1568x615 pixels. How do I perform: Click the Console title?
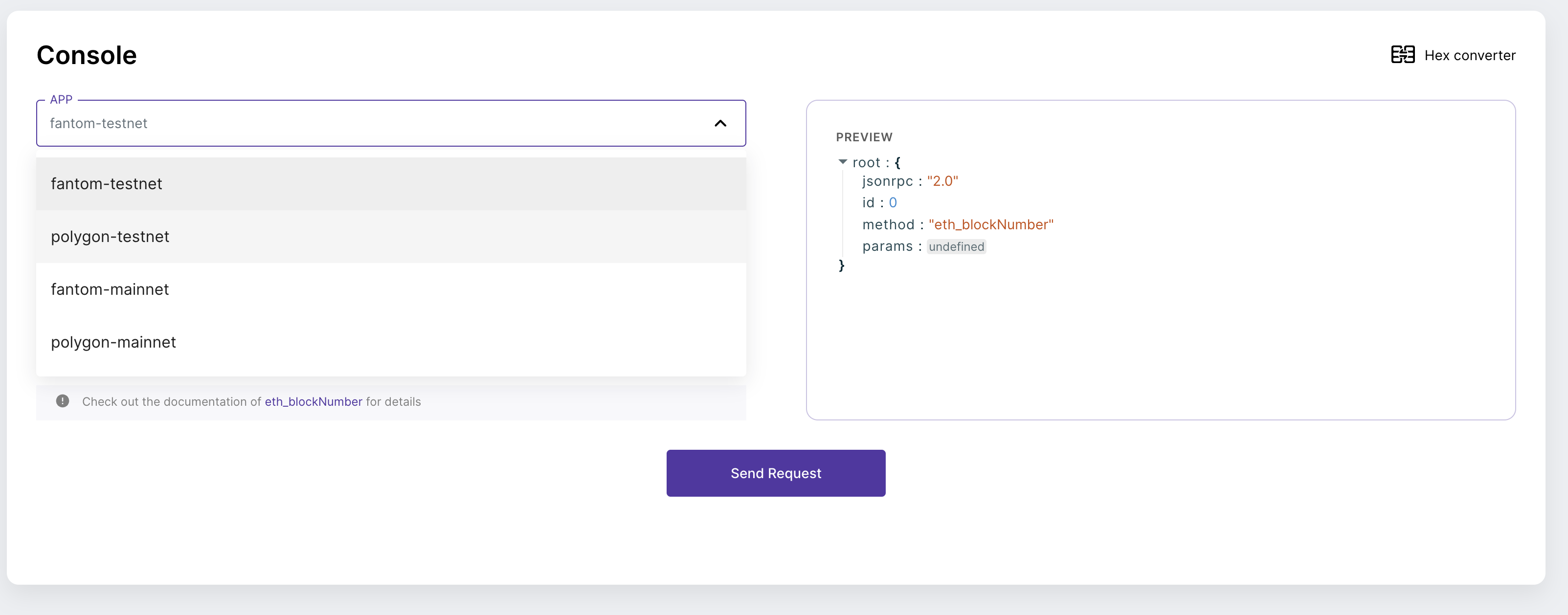(87, 55)
